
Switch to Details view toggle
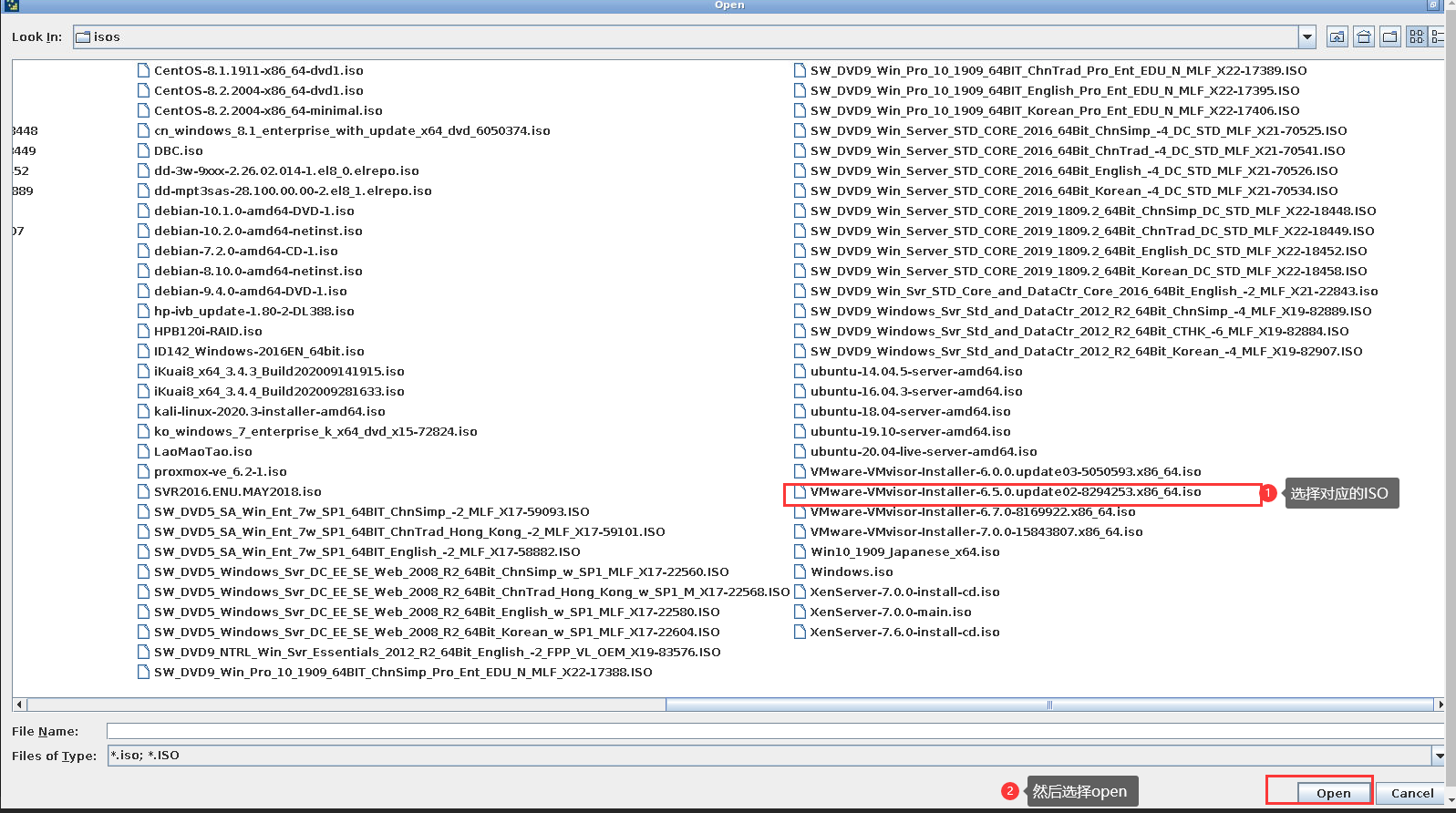coord(1438,37)
